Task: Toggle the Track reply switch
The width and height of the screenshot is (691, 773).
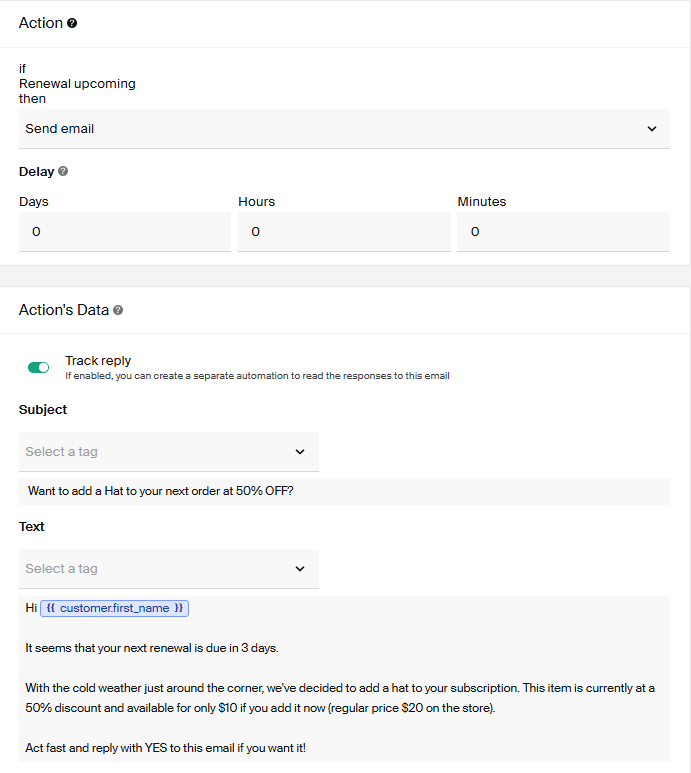Action: 39,367
